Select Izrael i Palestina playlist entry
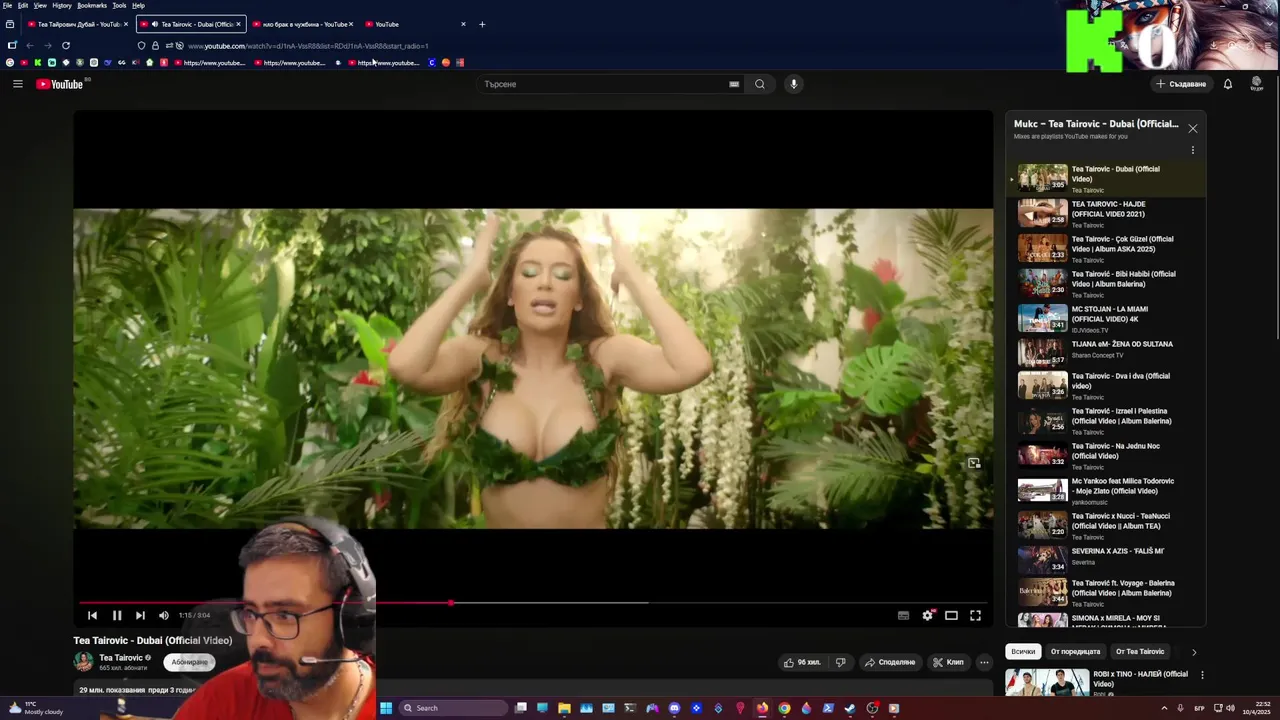Screen dimensions: 1280x720 pos(1105,421)
